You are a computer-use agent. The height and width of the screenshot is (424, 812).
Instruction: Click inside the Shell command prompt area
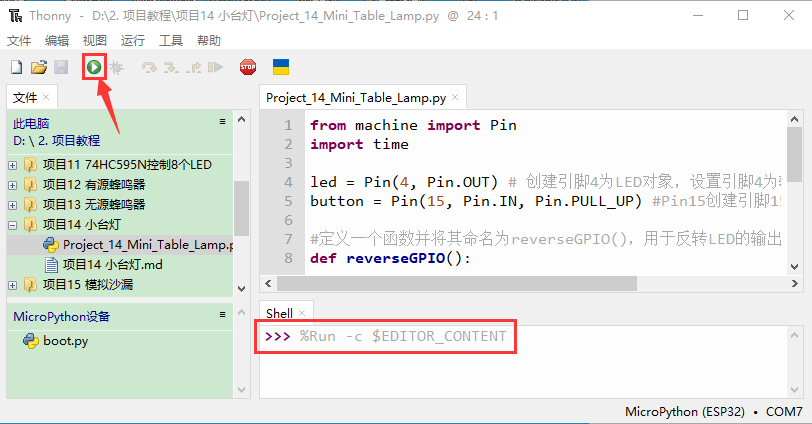pyautogui.click(x=520, y=370)
